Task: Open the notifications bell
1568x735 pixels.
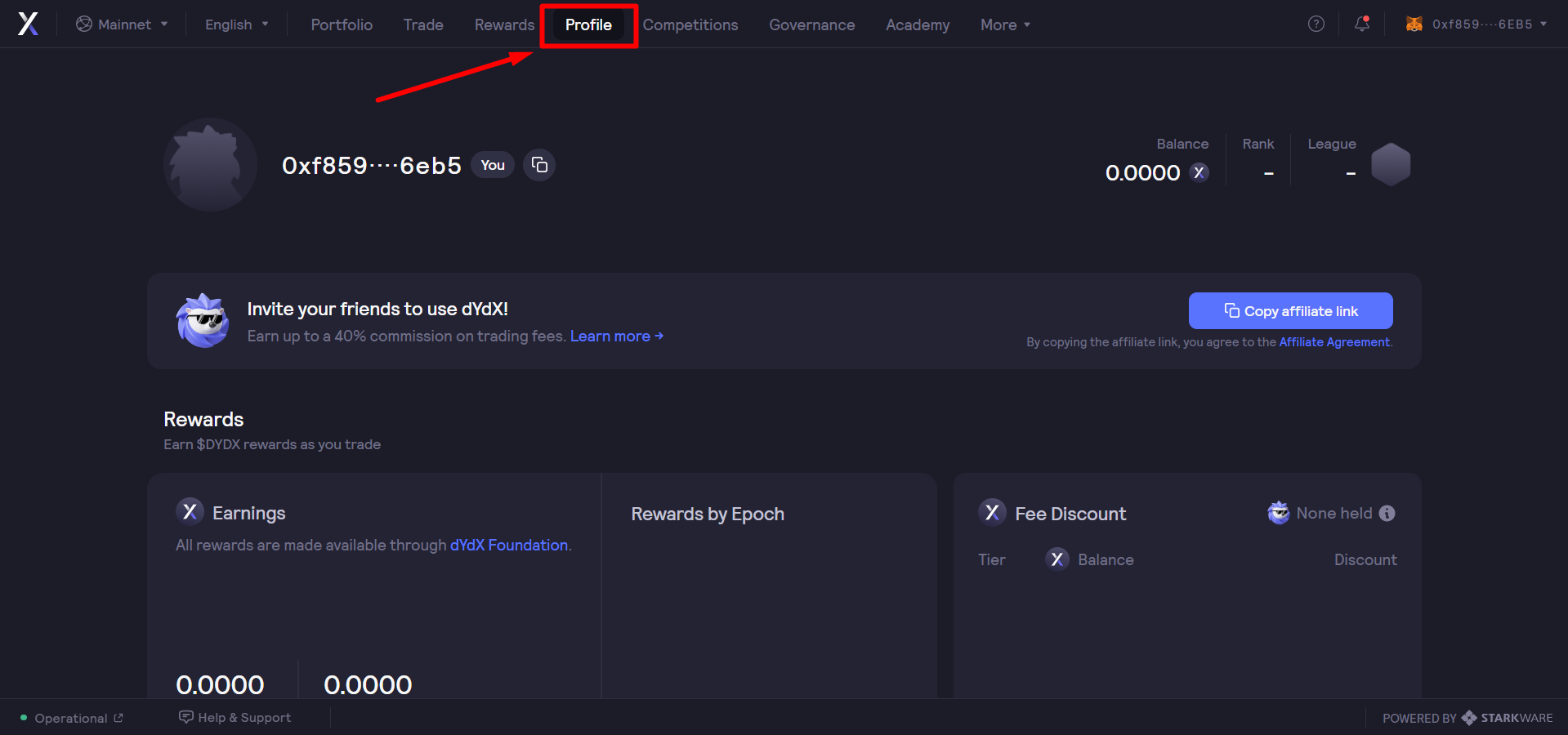Action: [x=1362, y=24]
